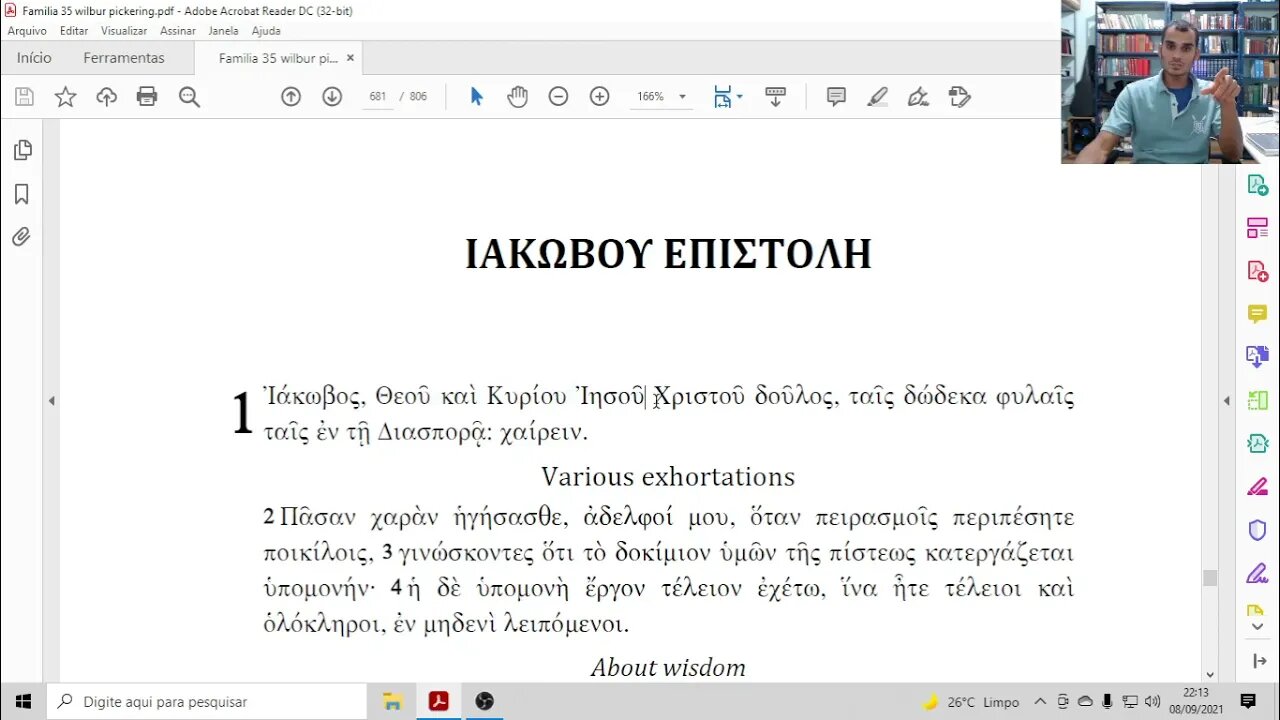Image resolution: width=1280 pixels, height=720 pixels.
Task: Select the Hand pan tool
Action: click(x=517, y=97)
